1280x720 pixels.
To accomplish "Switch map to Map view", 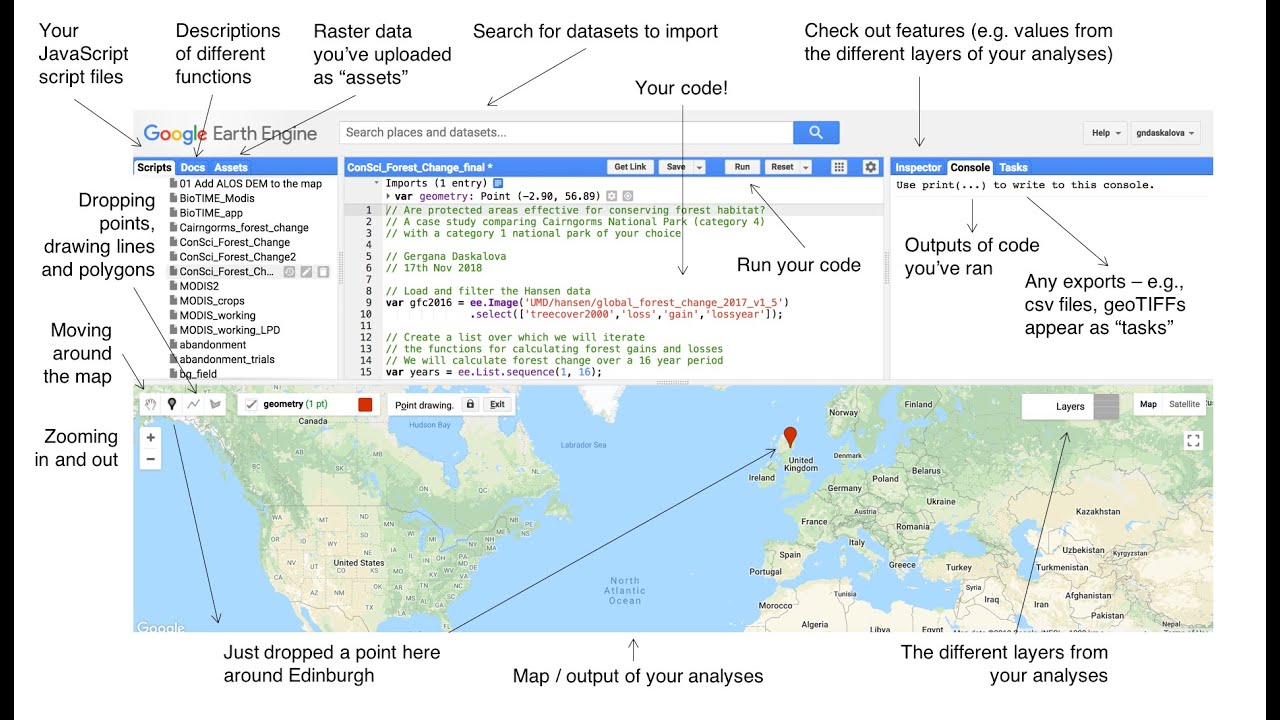I will pyautogui.click(x=1149, y=405).
